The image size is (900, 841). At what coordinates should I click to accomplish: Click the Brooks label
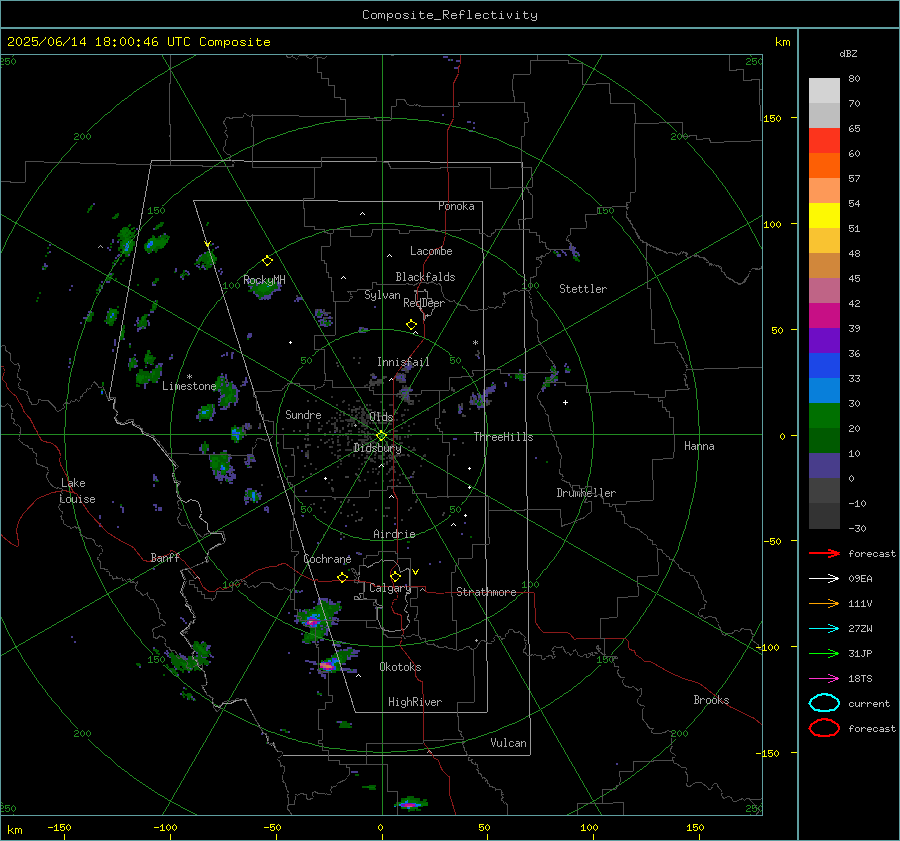(711, 700)
